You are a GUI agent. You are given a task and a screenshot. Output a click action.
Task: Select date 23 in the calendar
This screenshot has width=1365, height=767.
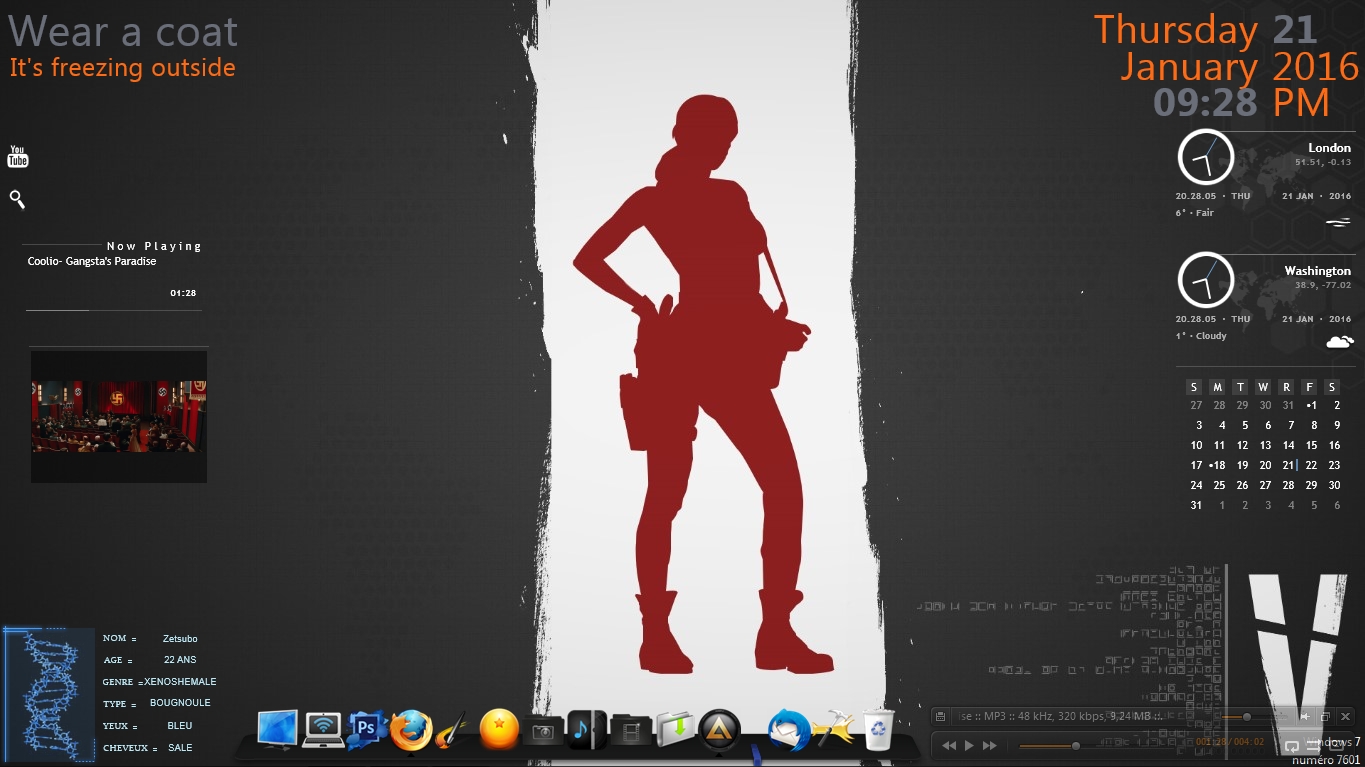point(1334,465)
